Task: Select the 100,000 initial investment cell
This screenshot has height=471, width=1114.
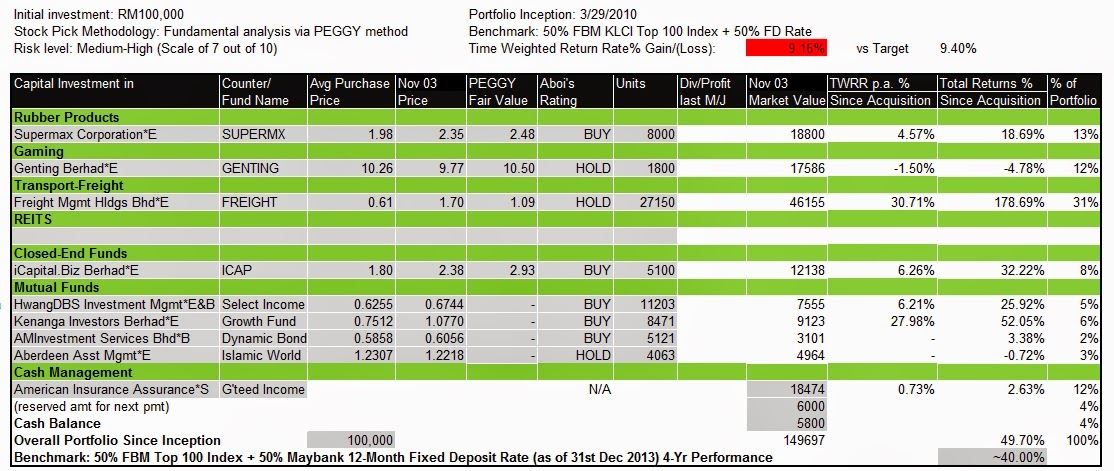Action: pos(350,440)
